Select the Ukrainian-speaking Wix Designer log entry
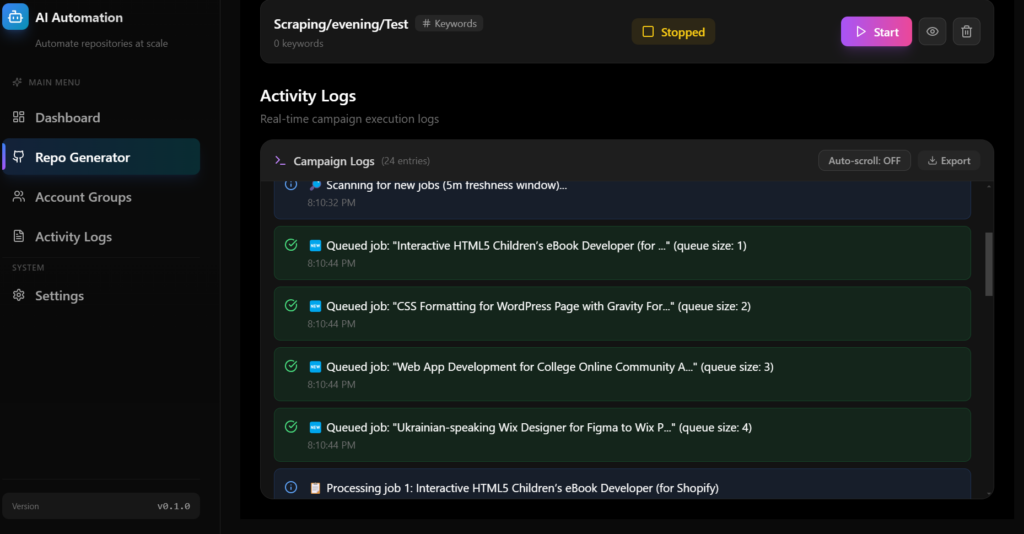1024x534 pixels. [622, 435]
